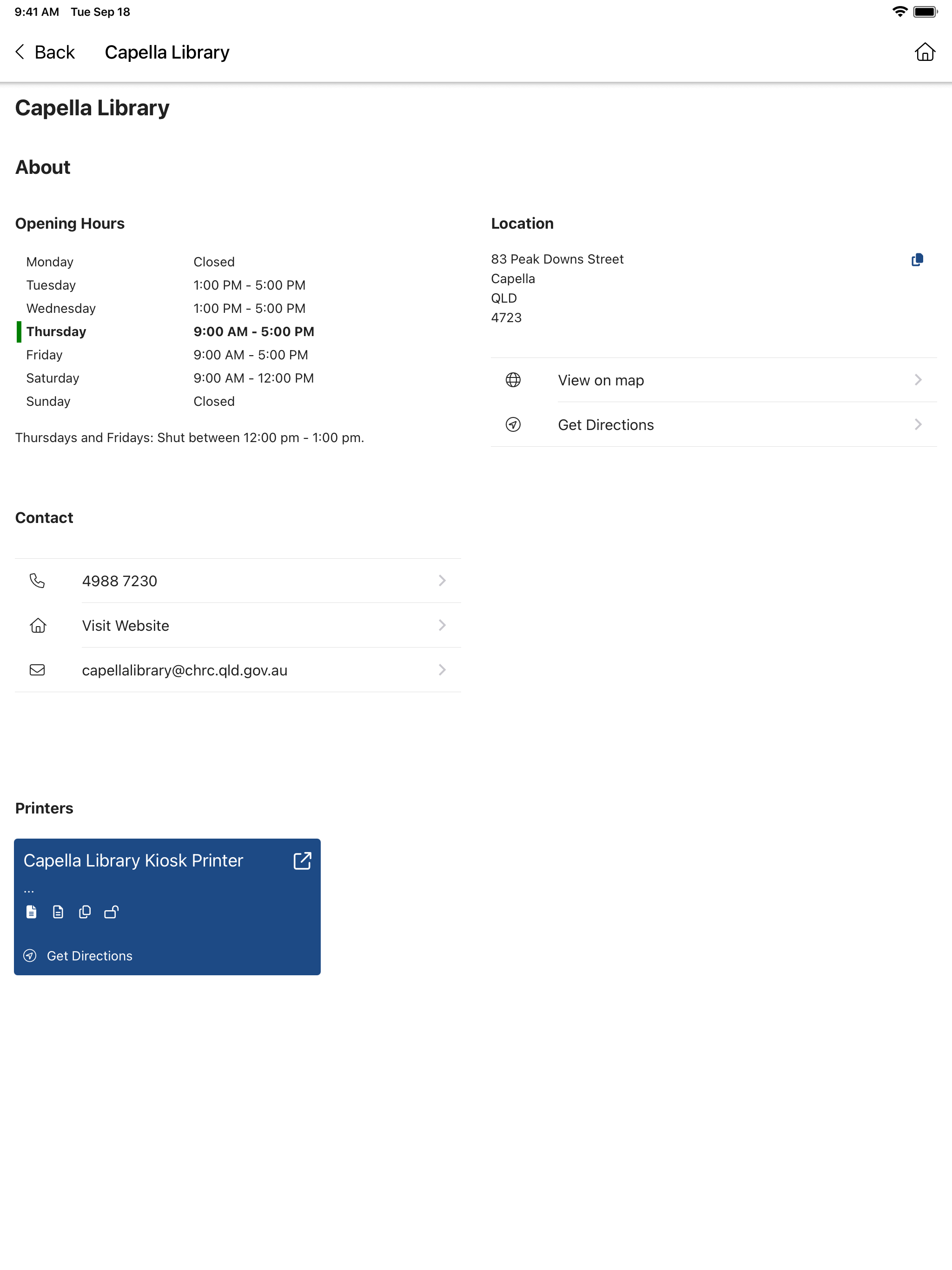The height and width of the screenshot is (1270, 952).
Task: Click the Wi-Fi status icon
Action: pos(900,12)
